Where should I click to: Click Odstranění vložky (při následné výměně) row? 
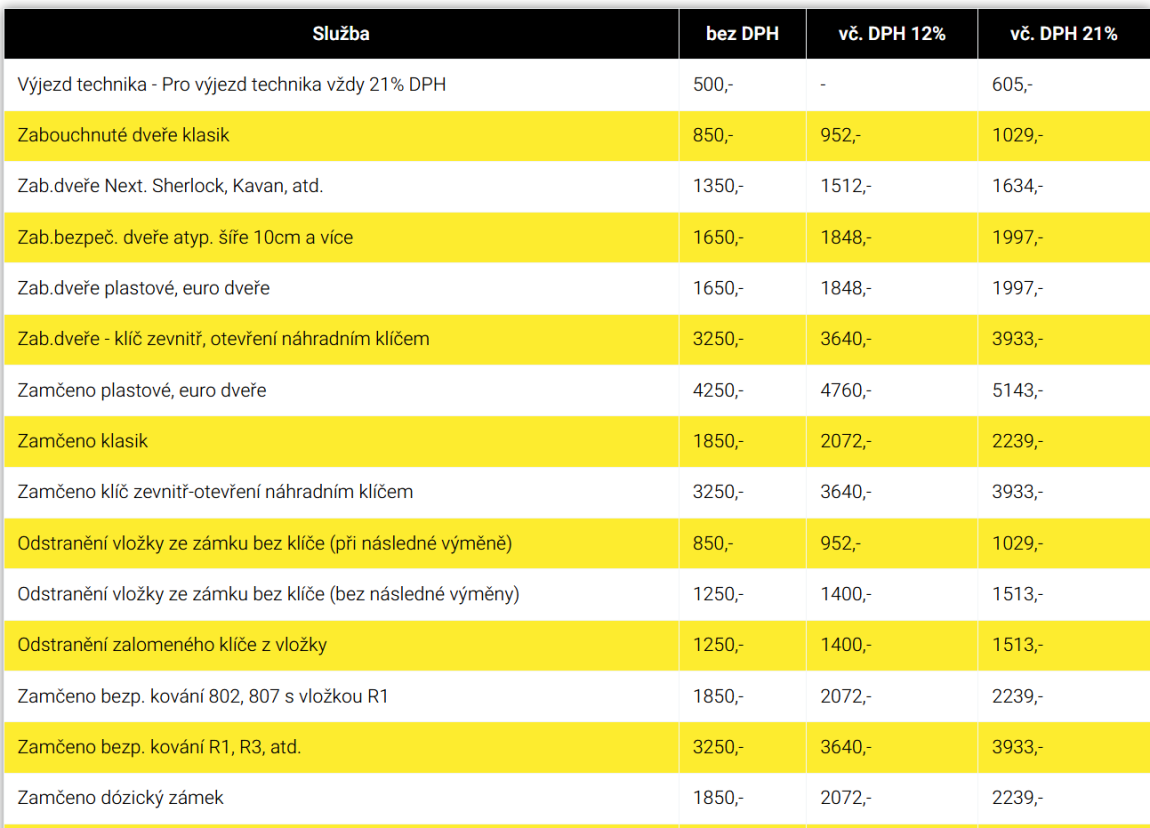coord(577,543)
